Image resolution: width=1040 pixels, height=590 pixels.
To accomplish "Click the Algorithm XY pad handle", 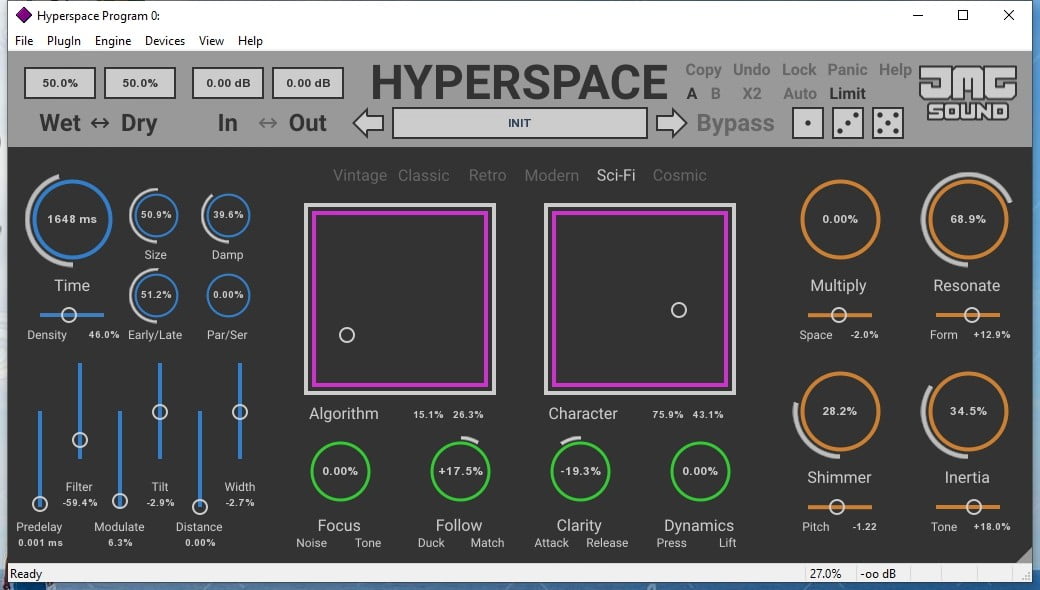I will pos(347,335).
